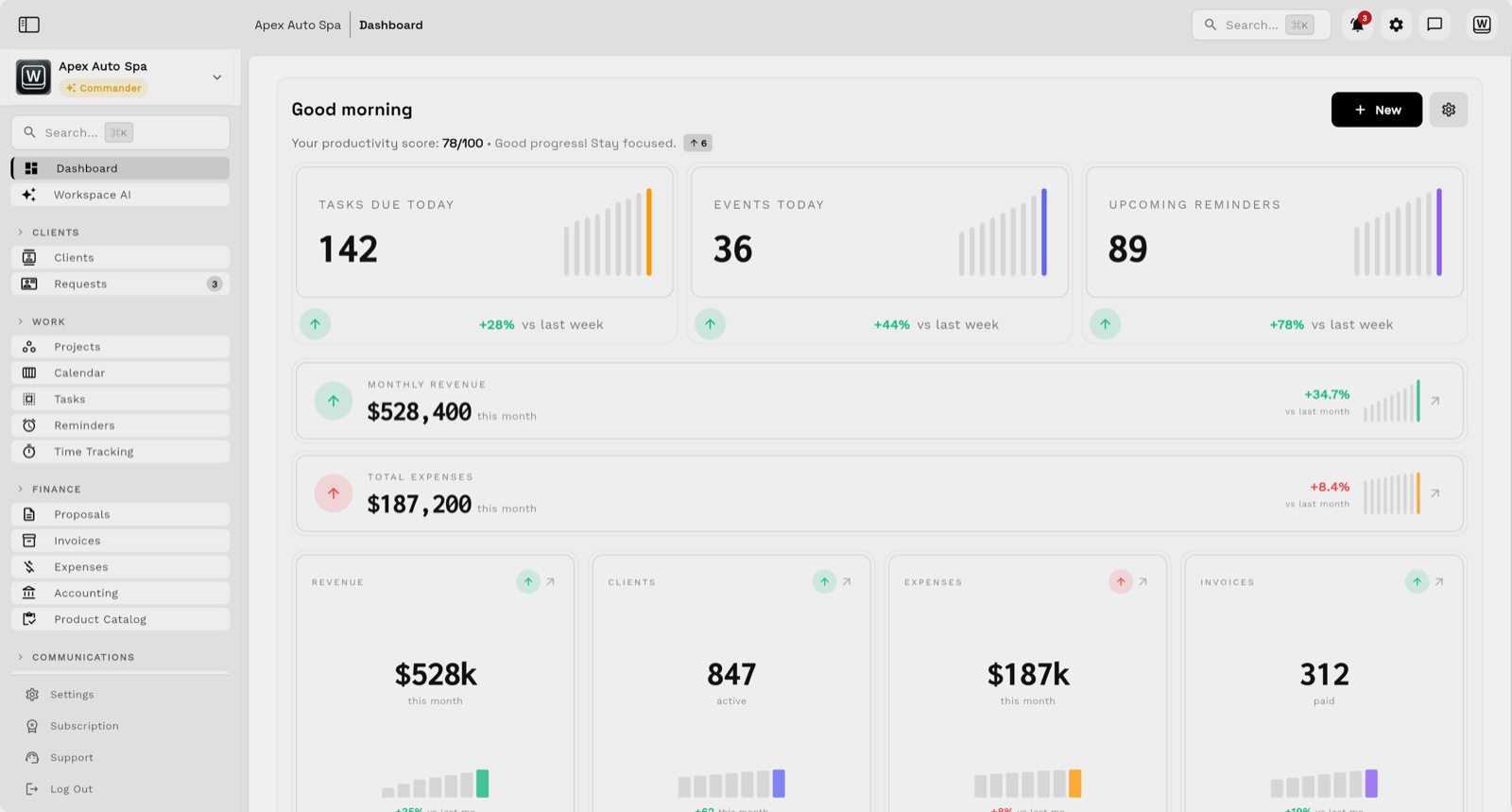Go to the Invoices menu item

tap(120, 541)
